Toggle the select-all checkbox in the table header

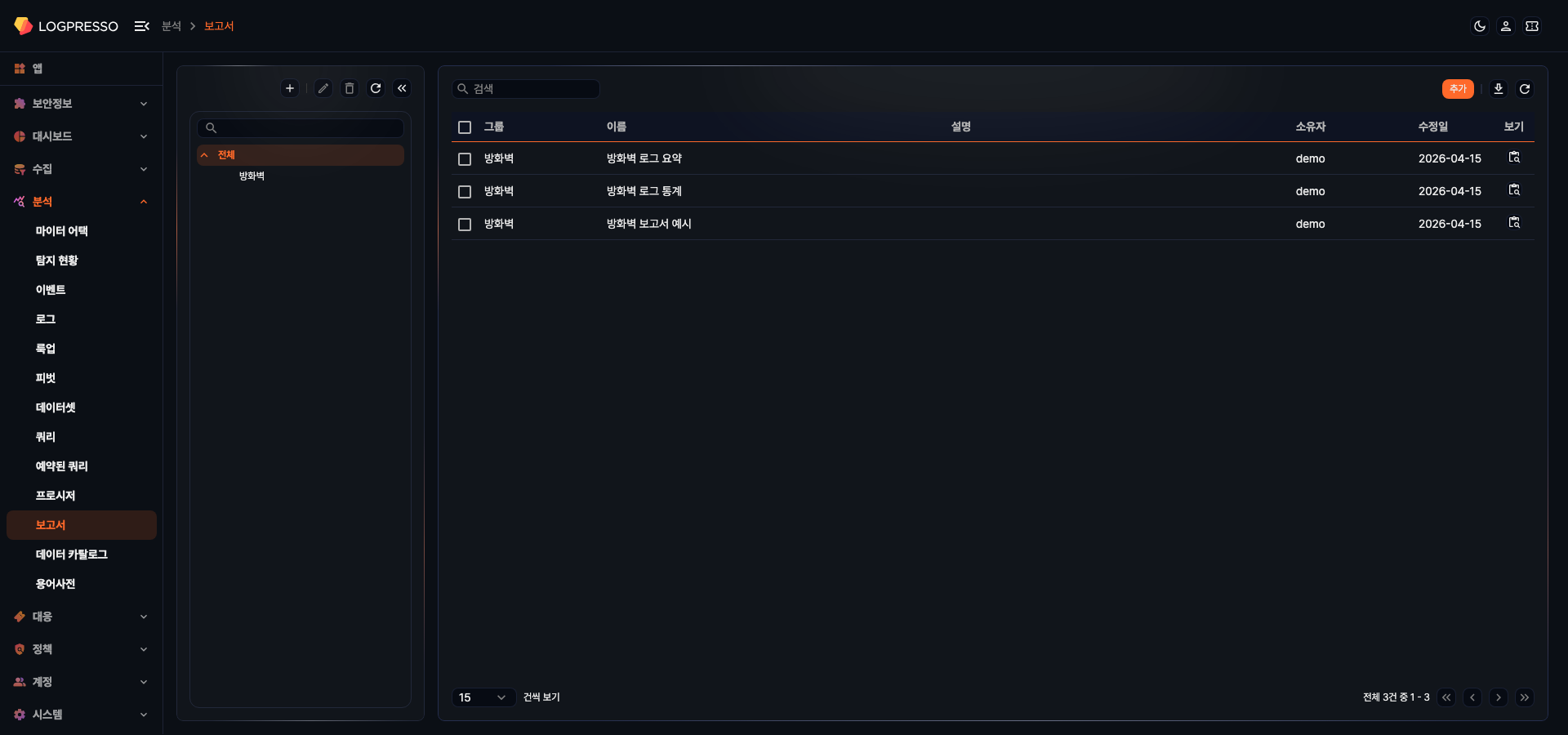465,127
